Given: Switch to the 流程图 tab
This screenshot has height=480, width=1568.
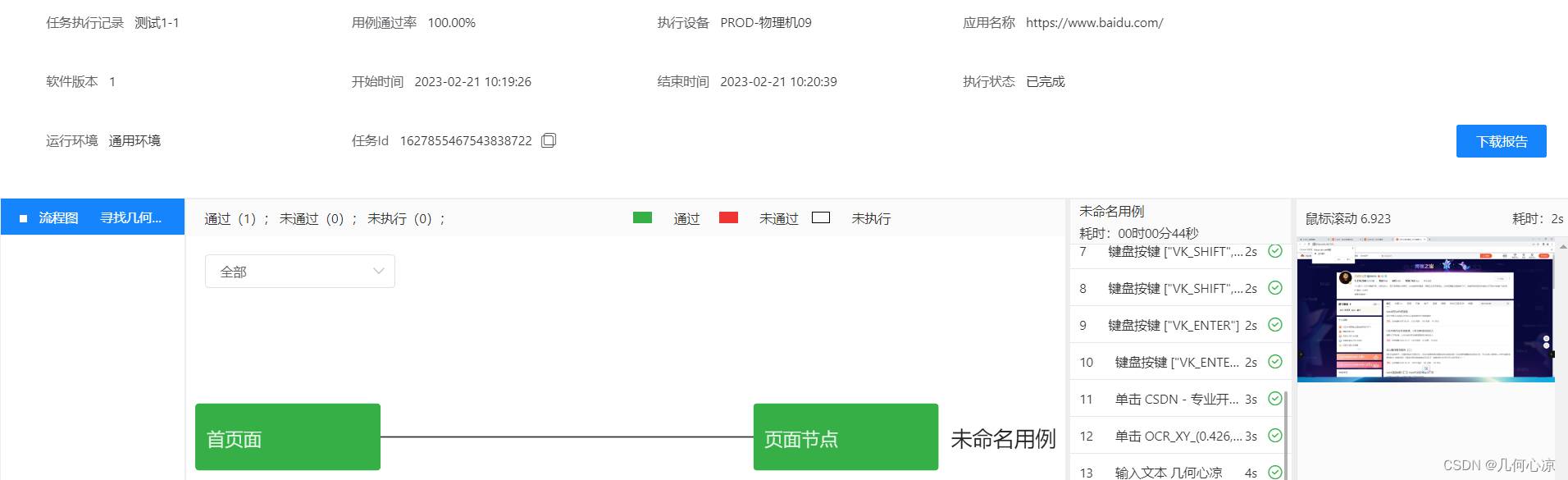Looking at the screenshot, I should 58,218.
